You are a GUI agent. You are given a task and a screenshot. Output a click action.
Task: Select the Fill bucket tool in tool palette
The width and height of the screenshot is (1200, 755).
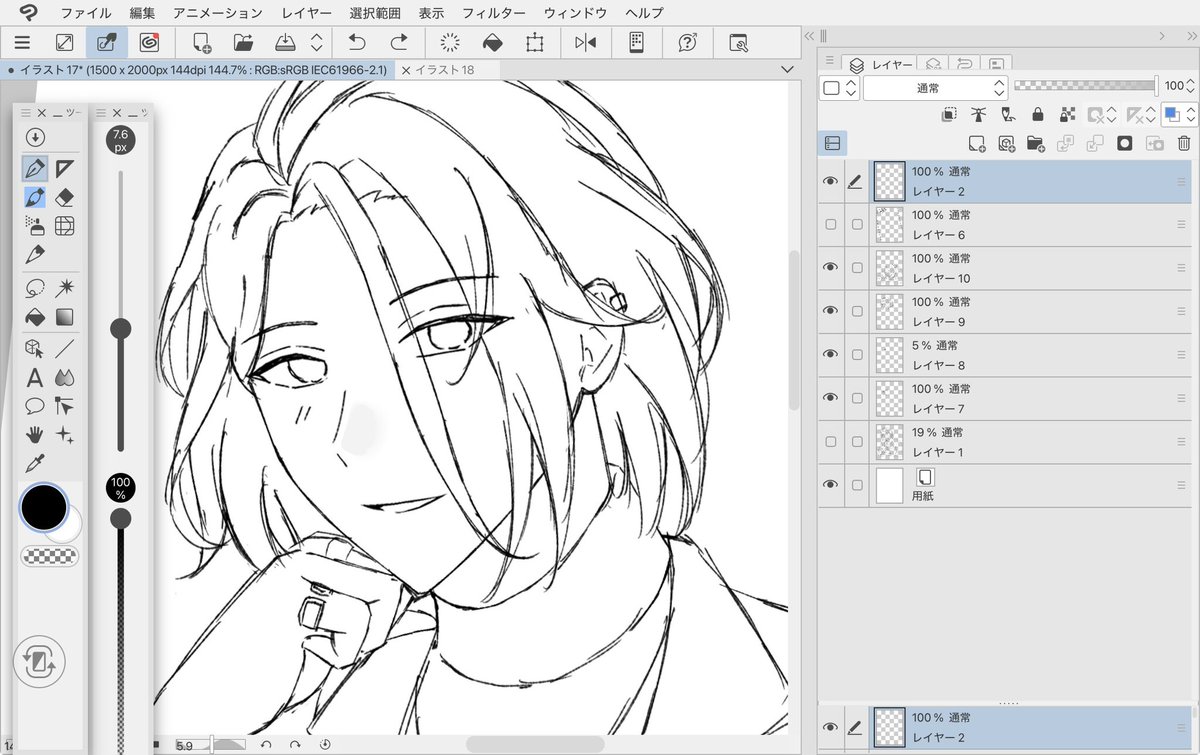point(35,318)
